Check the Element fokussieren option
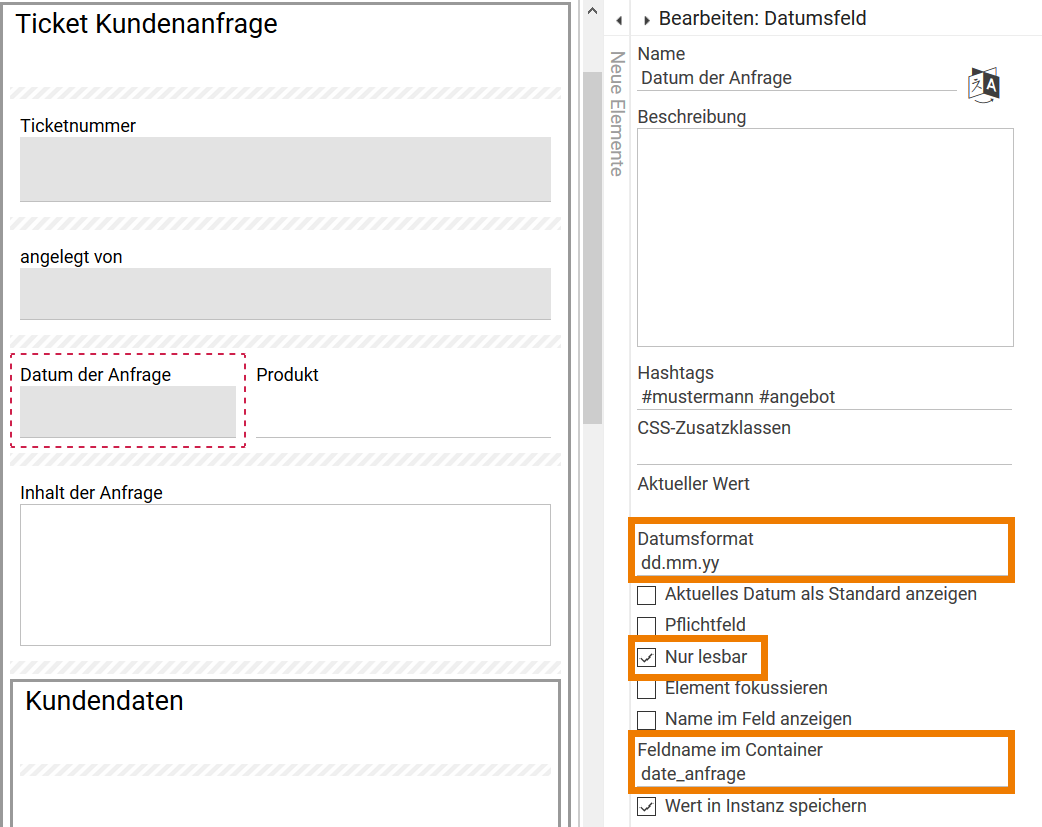This screenshot has height=827, width=1042. click(645, 688)
